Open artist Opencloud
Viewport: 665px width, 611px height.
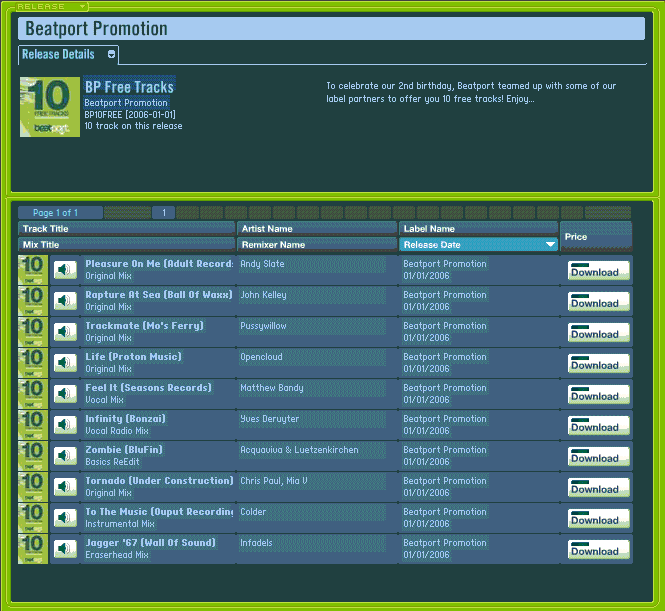coord(261,357)
